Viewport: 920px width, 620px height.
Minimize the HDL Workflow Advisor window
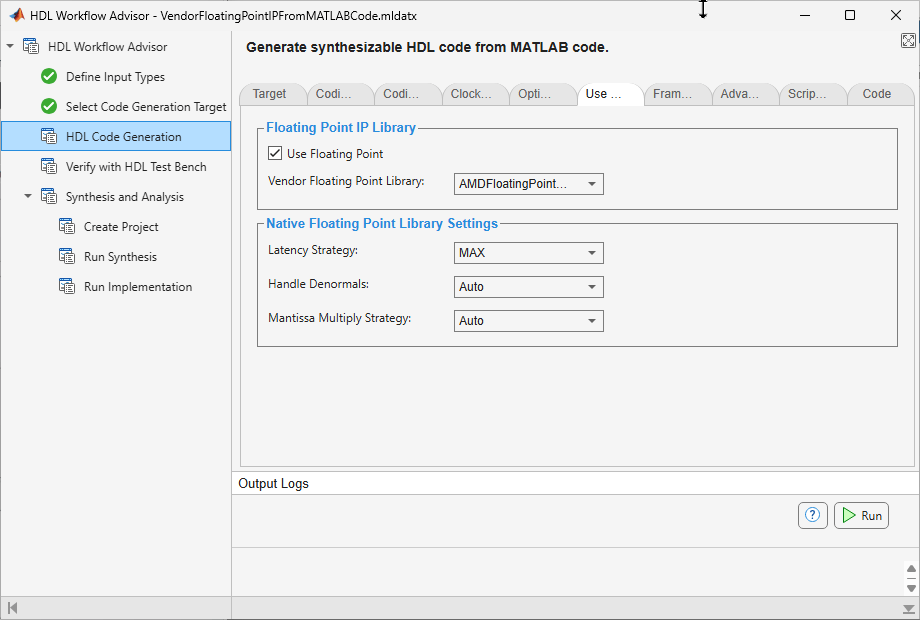pos(805,15)
